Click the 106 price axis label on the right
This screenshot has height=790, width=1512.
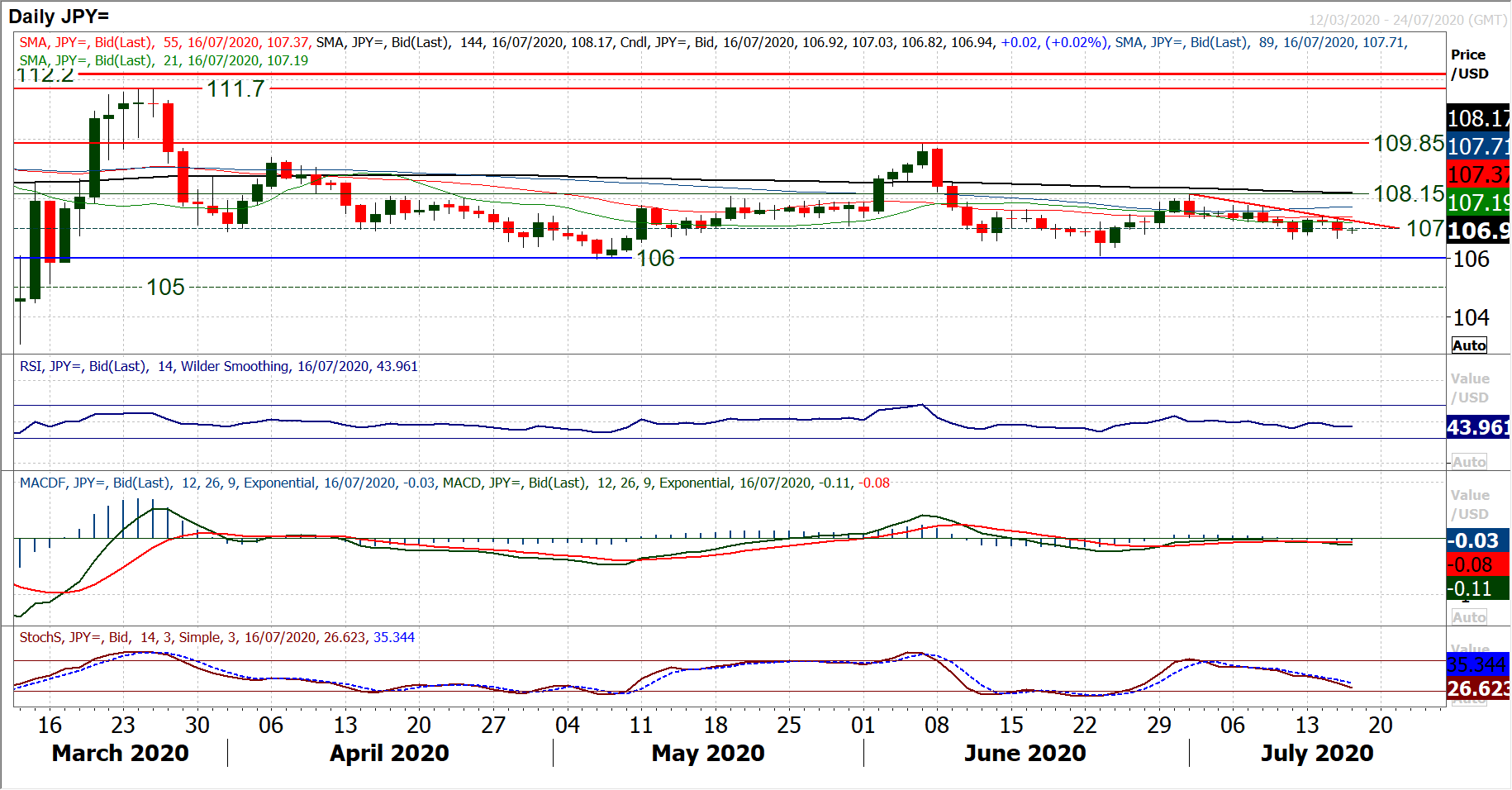point(1471,259)
